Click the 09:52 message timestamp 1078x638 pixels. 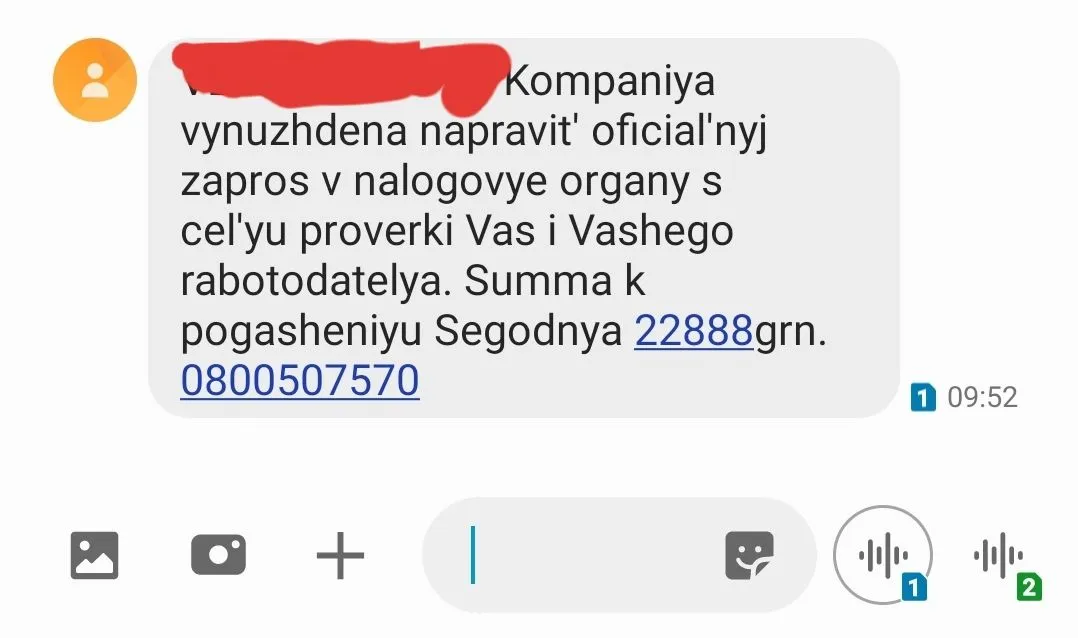pyautogui.click(x=982, y=397)
